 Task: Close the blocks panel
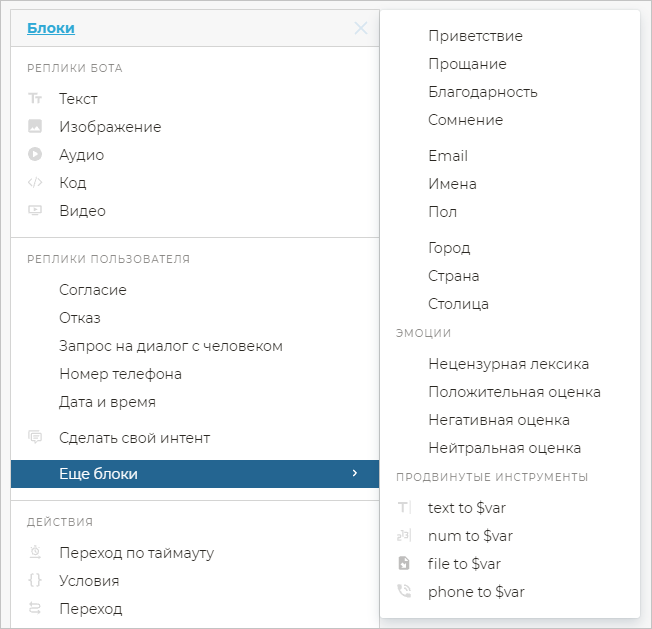pos(361,28)
